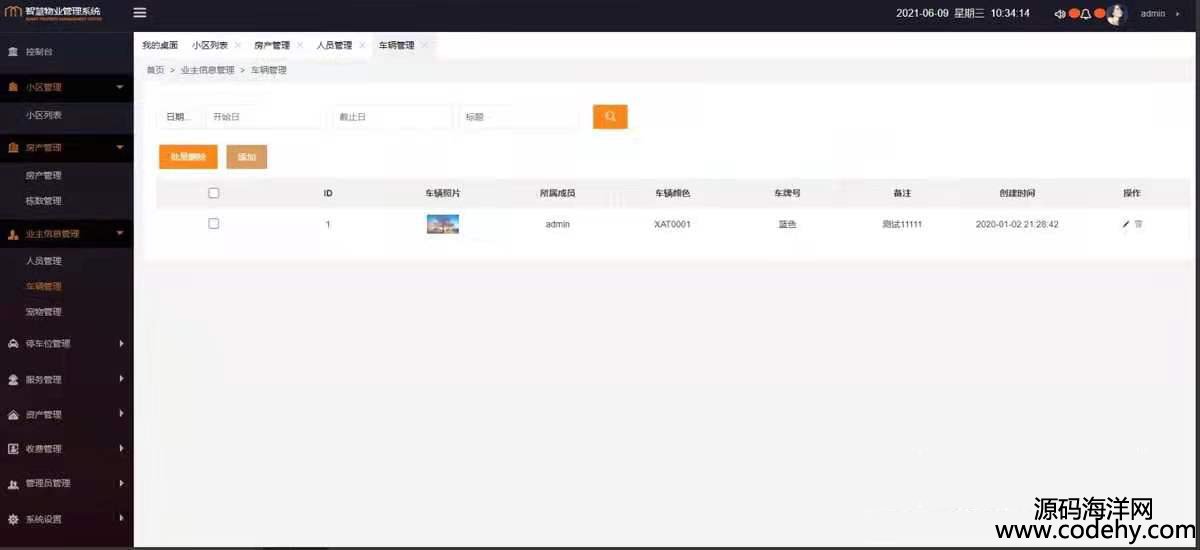The width and height of the screenshot is (1200, 550).
Task: Open the vehicle photo thumbnail
Action: tap(443, 224)
